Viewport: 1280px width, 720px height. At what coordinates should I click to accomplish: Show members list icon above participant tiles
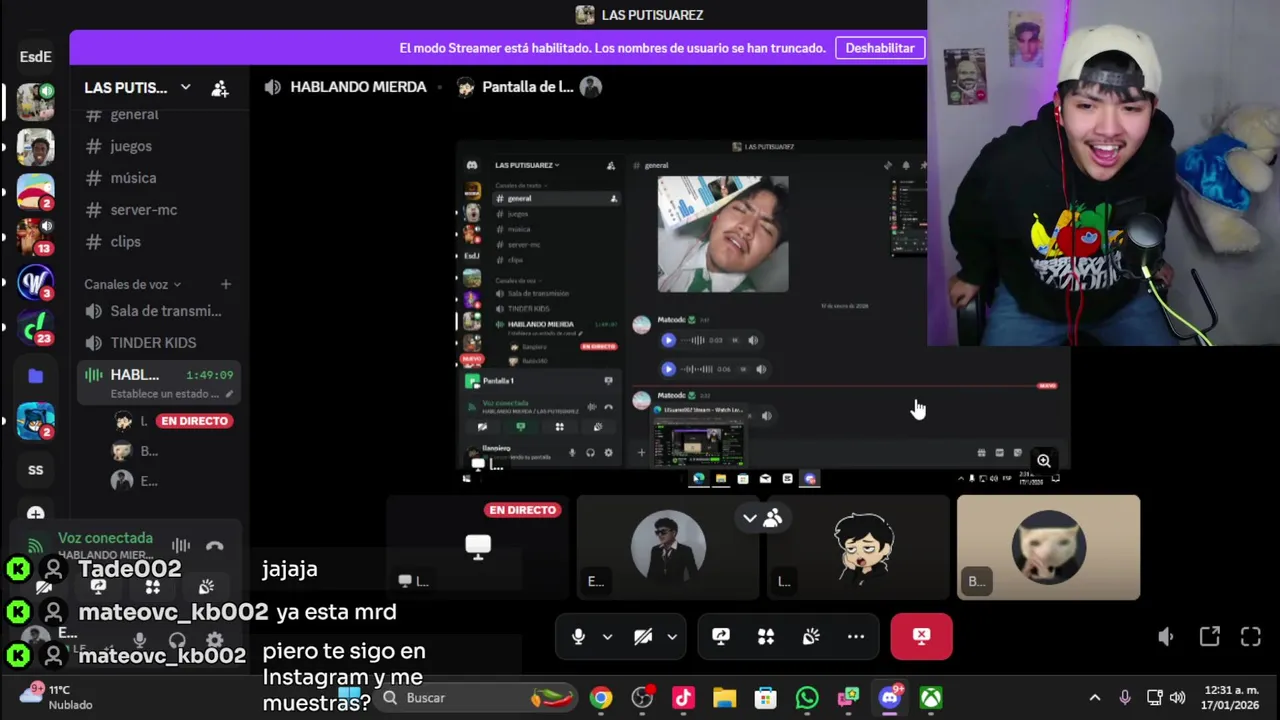[773, 518]
